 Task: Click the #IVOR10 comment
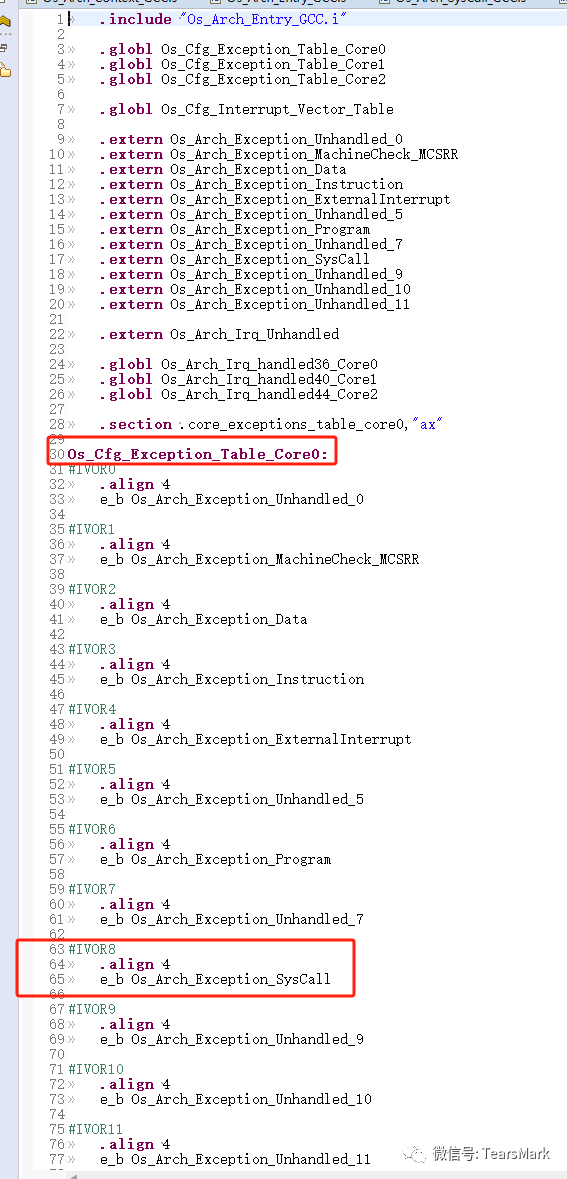point(96,1069)
